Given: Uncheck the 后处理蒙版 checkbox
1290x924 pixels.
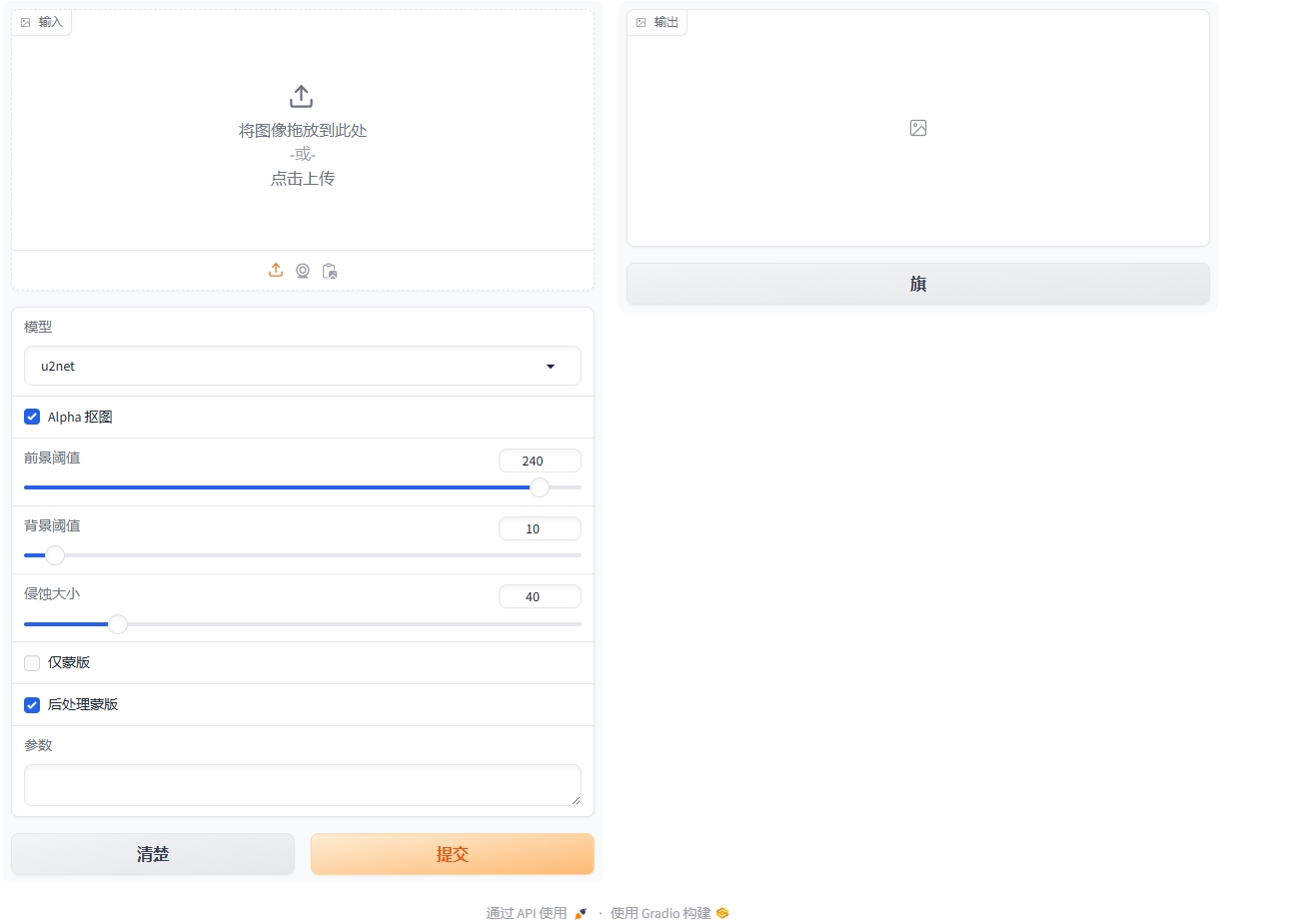Looking at the screenshot, I should (x=32, y=704).
